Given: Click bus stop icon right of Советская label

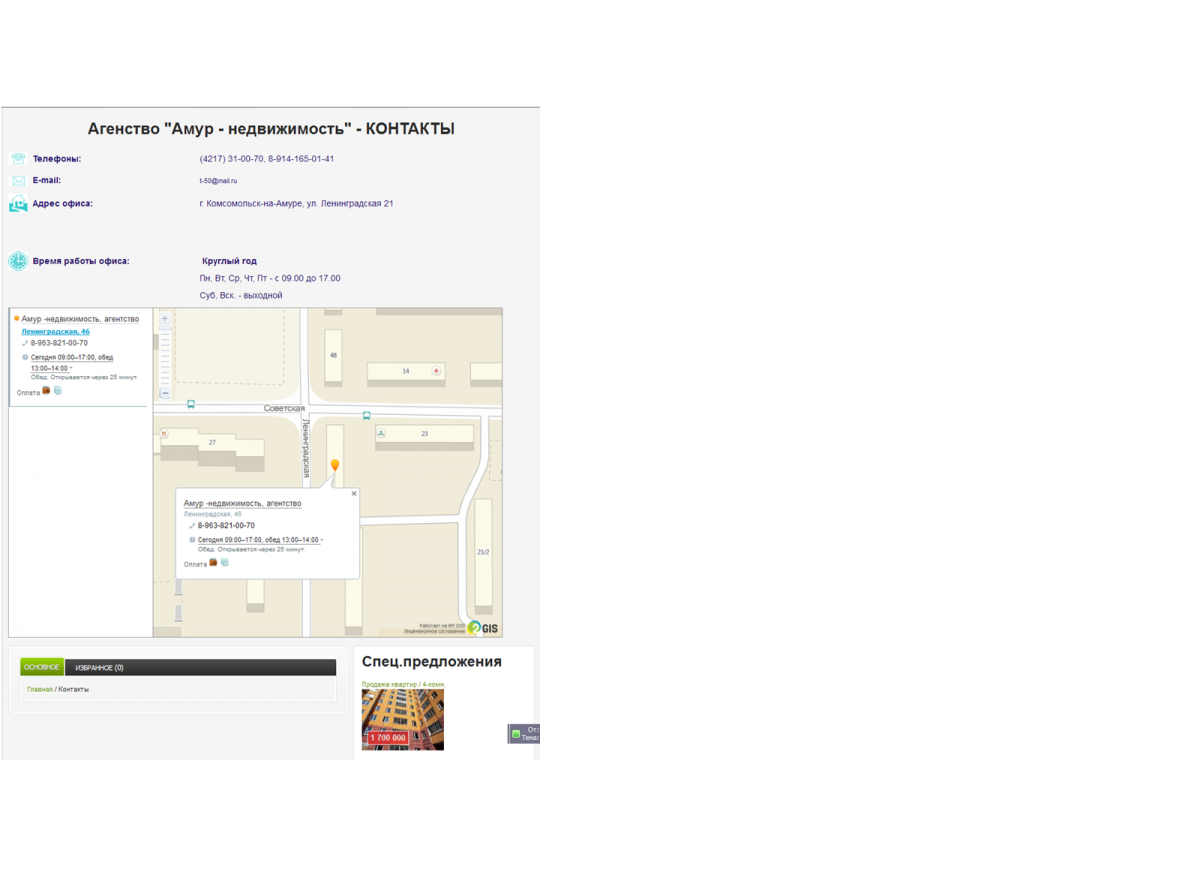Looking at the screenshot, I should tap(366, 416).
